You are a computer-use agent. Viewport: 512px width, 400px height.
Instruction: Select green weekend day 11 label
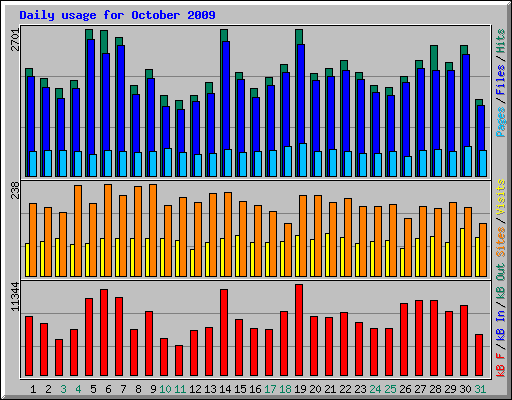click(180, 389)
